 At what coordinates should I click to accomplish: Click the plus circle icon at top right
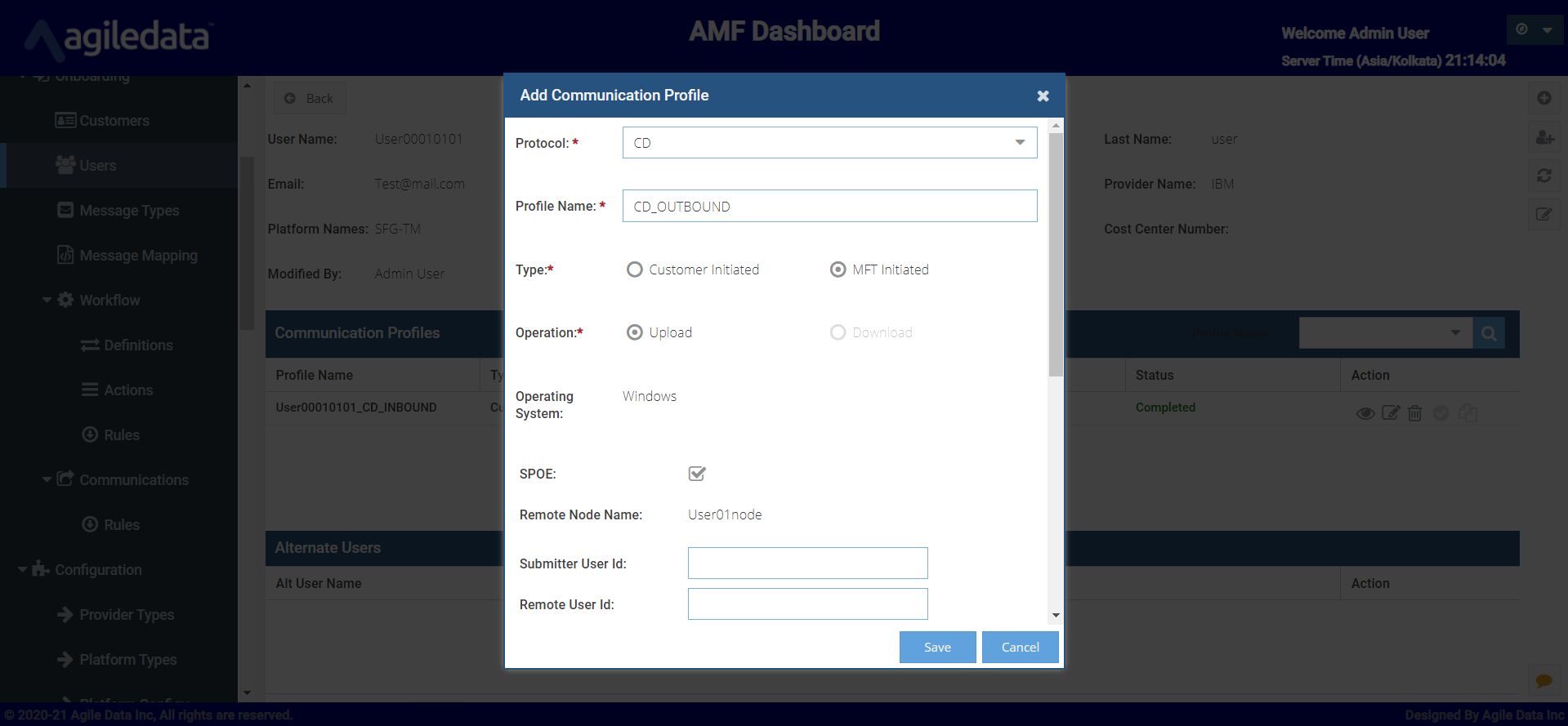tap(1544, 98)
